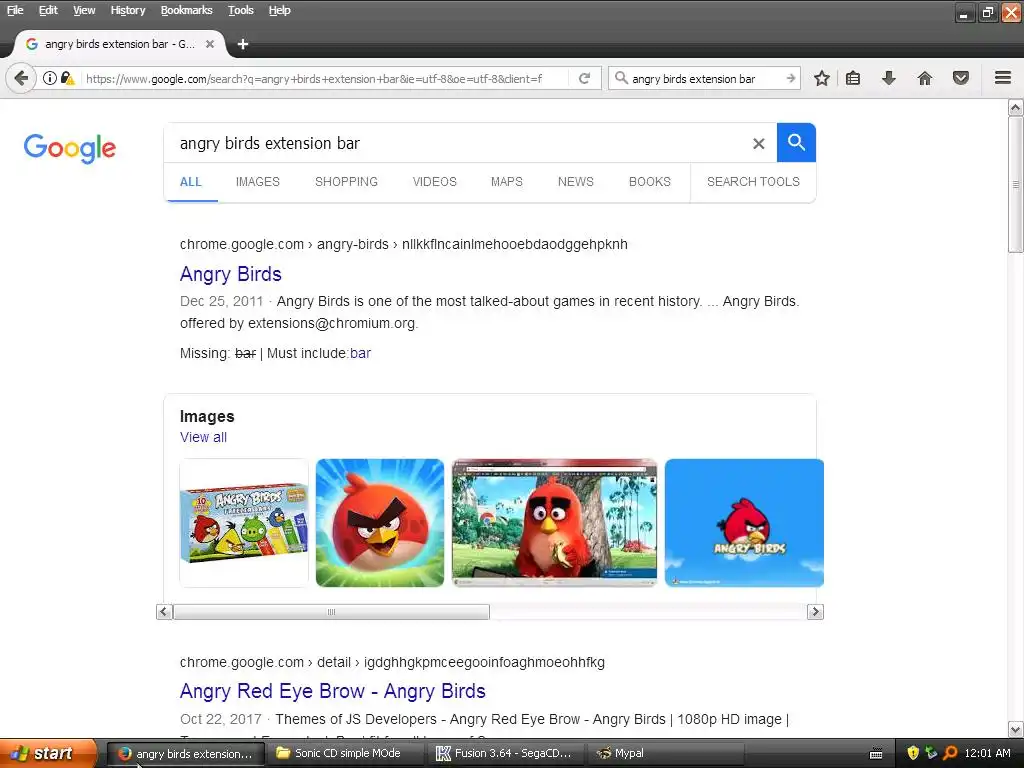Click the magnifier icon in Firefox search box
The height and width of the screenshot is (768, 1024).
click(621, 78)
